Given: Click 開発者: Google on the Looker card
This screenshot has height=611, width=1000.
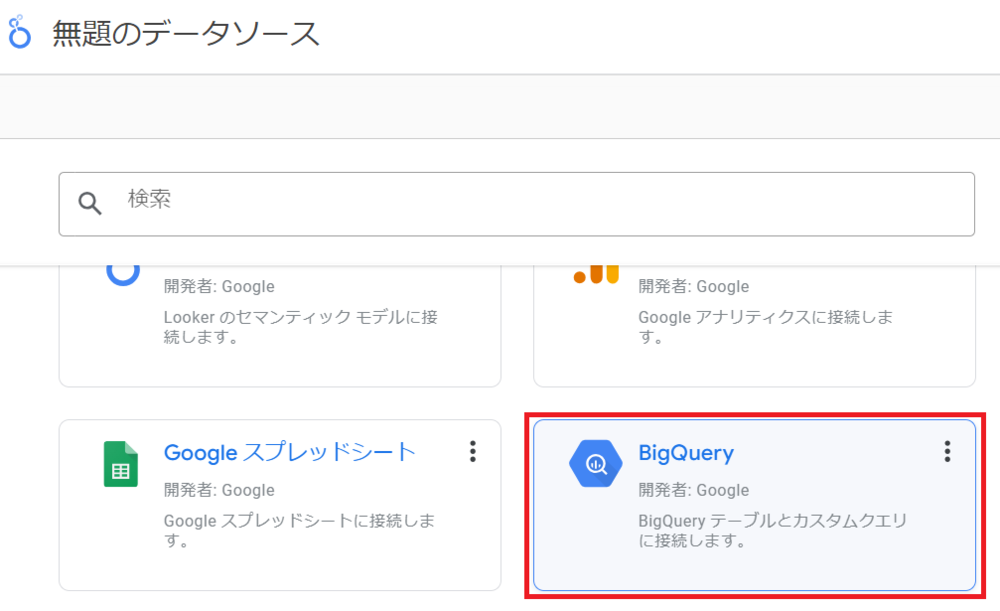Looking at the screenshot, I should click(x=219, y=287).
